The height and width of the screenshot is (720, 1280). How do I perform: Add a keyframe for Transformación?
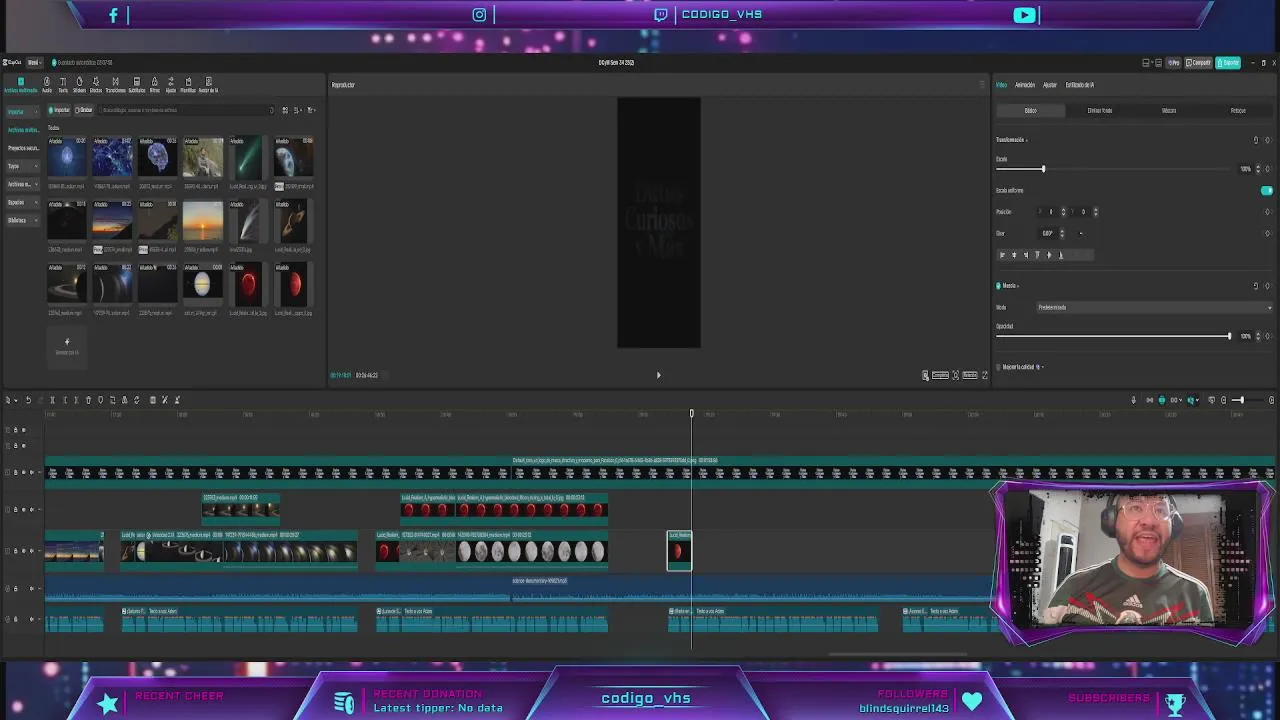pos(1268,140)
